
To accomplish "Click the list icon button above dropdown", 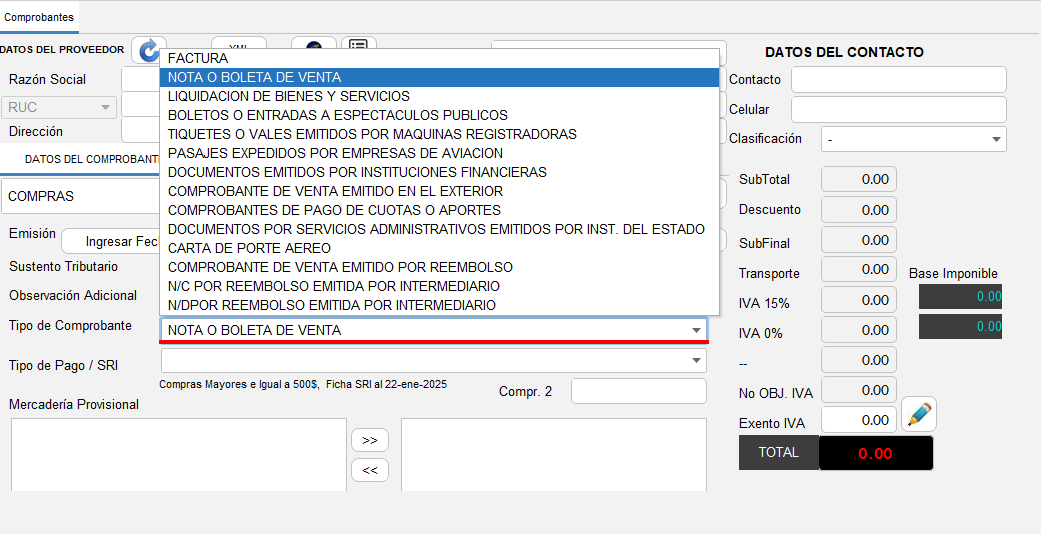I will coord(359,44).
